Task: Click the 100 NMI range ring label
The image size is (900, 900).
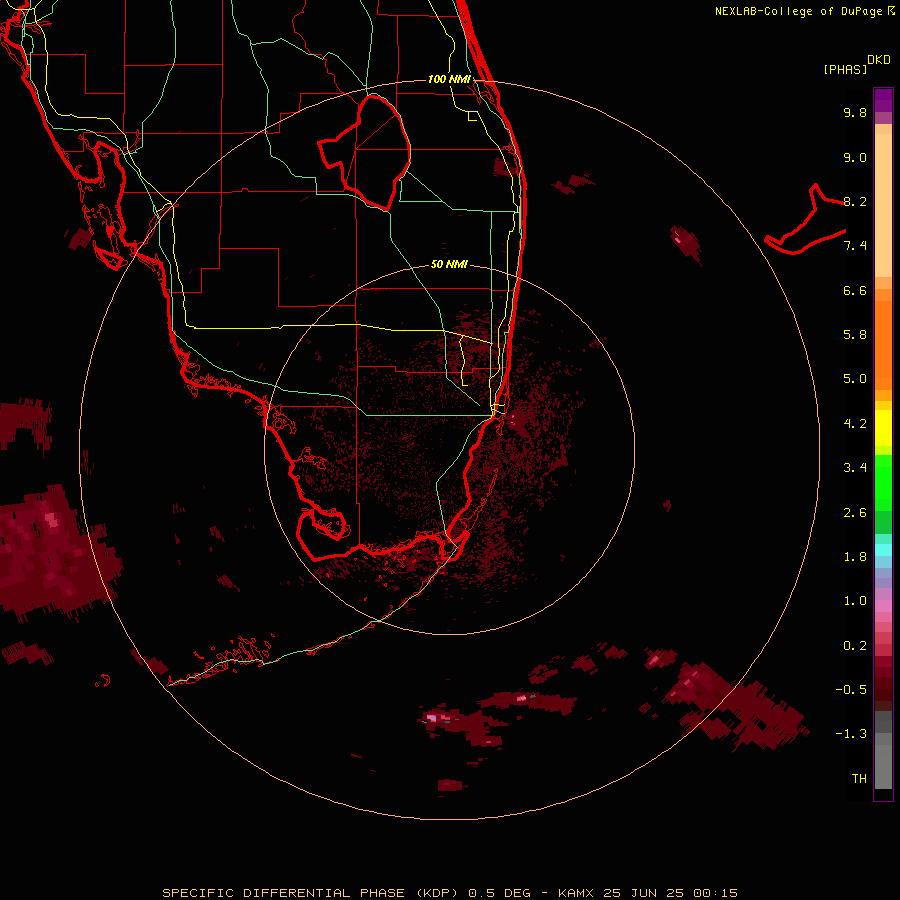Action: pos(449,79)
